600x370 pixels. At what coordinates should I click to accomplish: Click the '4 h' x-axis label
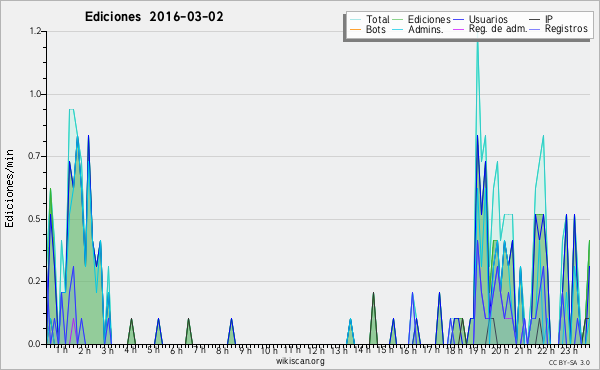pos(130,350)
